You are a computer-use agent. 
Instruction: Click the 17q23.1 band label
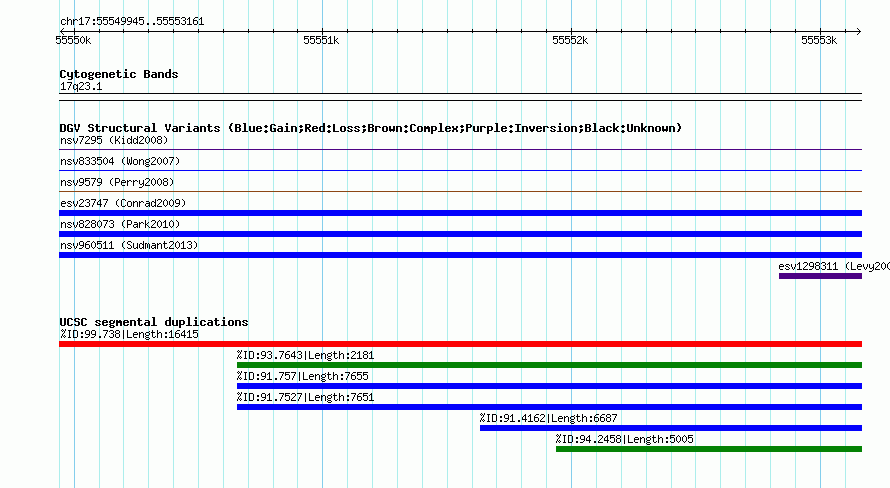(x=81, y=86)
